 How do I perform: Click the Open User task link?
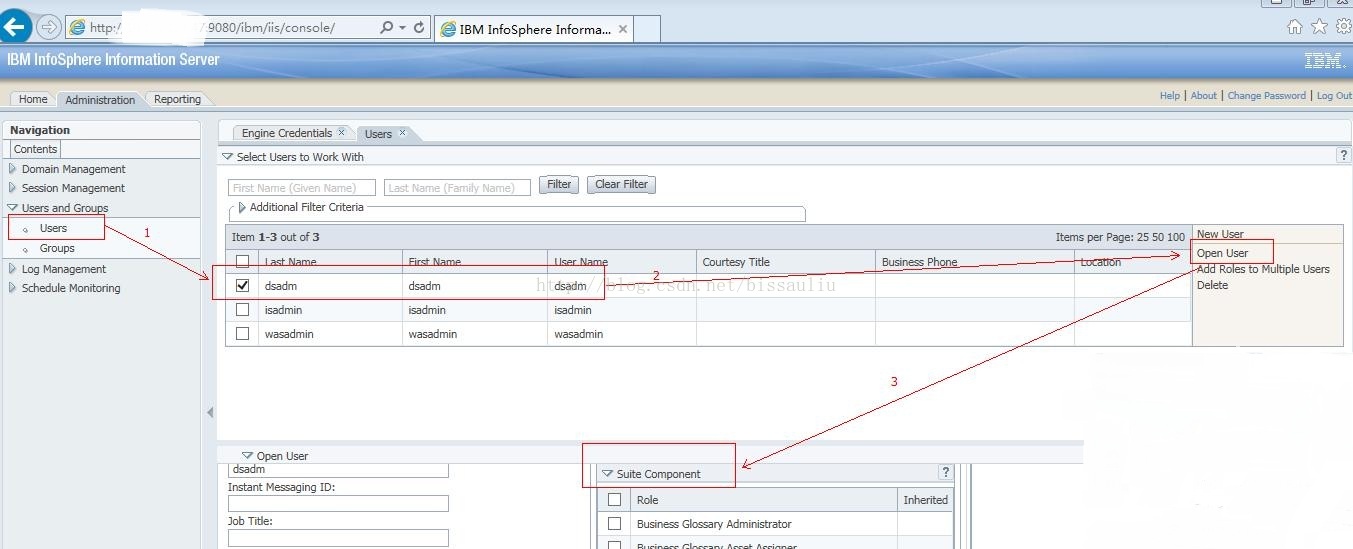[1222, 253]
